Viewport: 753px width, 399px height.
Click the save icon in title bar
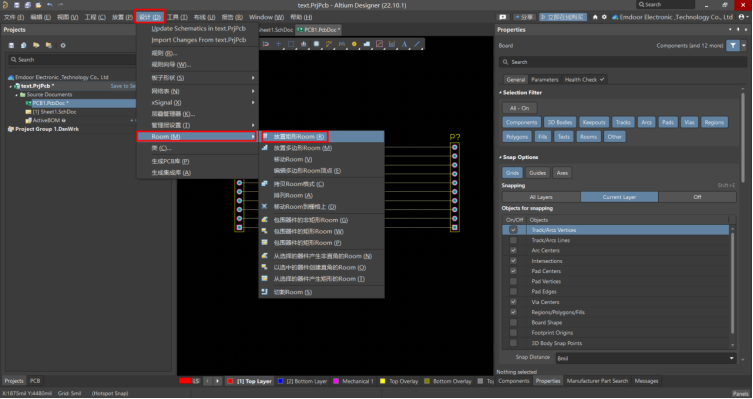point(16,5)
